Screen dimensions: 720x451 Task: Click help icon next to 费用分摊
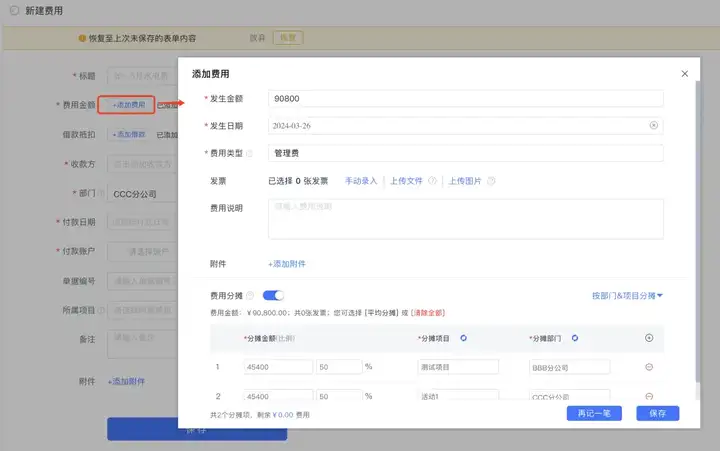(250, 295)
